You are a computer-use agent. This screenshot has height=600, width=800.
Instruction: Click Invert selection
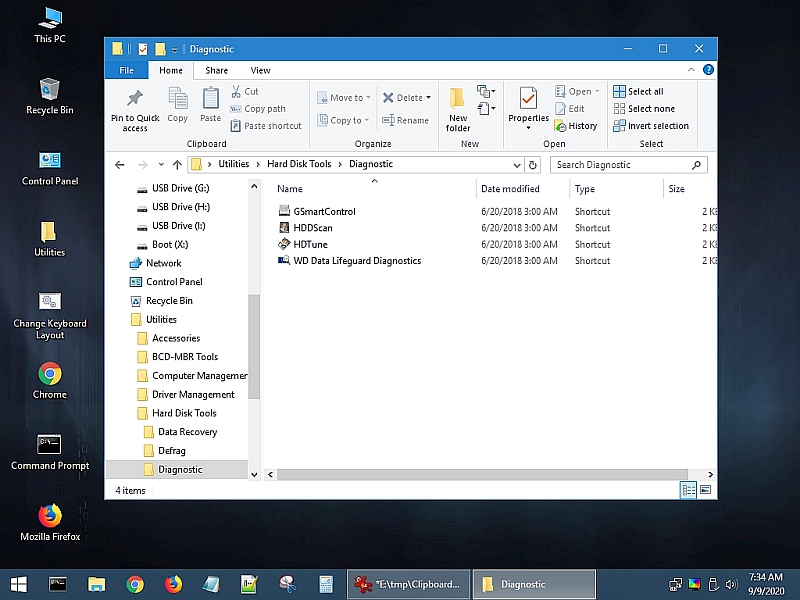(x=651, y=126)
